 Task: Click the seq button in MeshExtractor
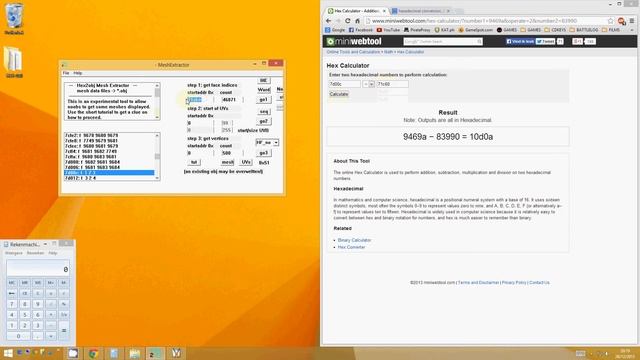264,111
